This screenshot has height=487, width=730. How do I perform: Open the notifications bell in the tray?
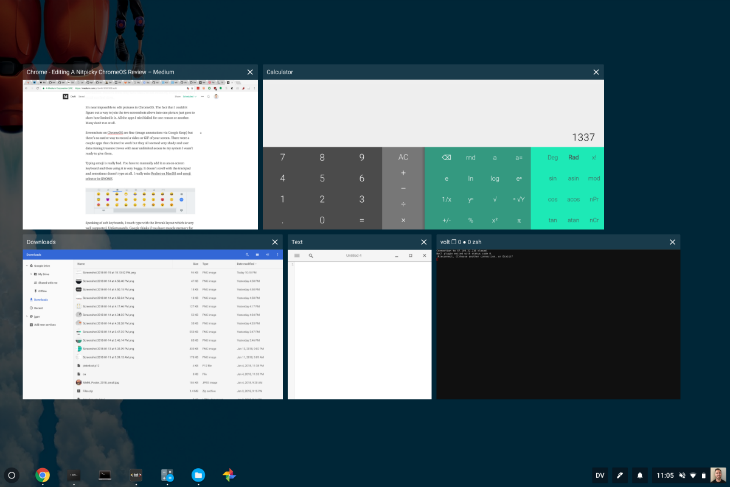[640, 475]
